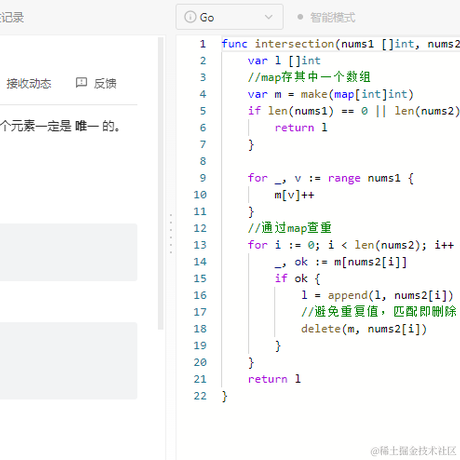Click 'if len(nums1) == 0' line
This screenshot has height=460, width=460.
click(x=354, y=111)
